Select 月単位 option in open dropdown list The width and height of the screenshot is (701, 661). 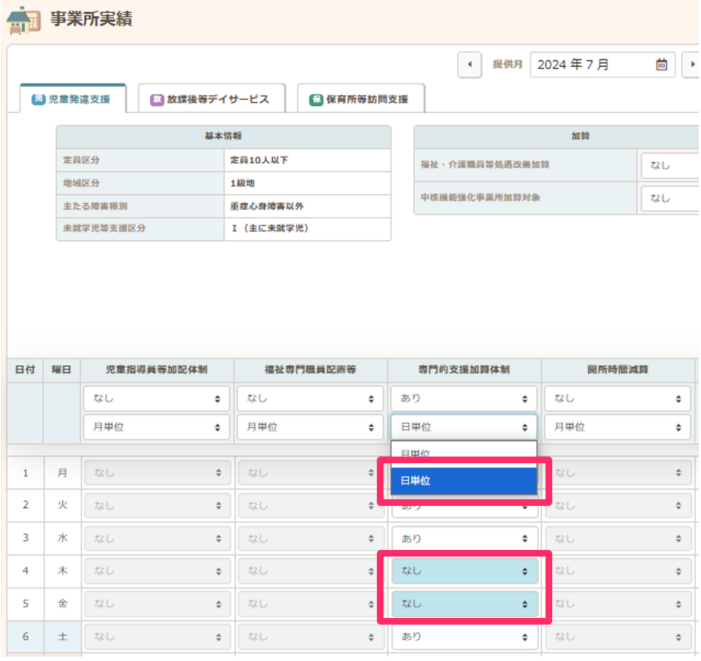[x=463, y=454]
